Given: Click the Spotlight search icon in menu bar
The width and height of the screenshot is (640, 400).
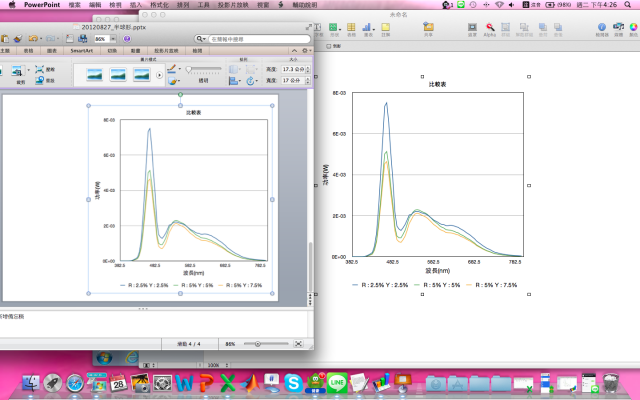Looking at the screenshot, I should (628, 5).
